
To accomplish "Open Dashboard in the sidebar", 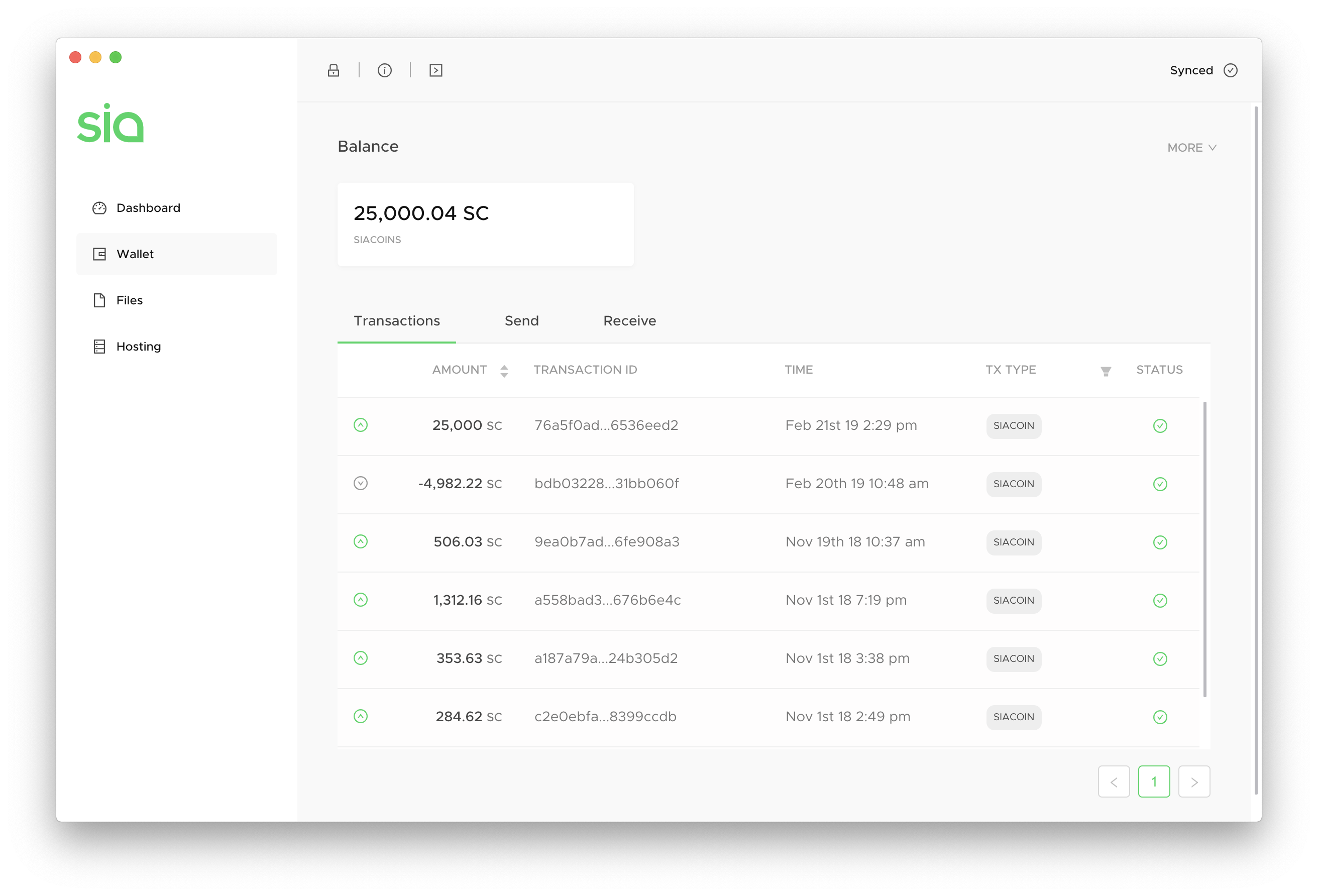I will coord(177,208).
